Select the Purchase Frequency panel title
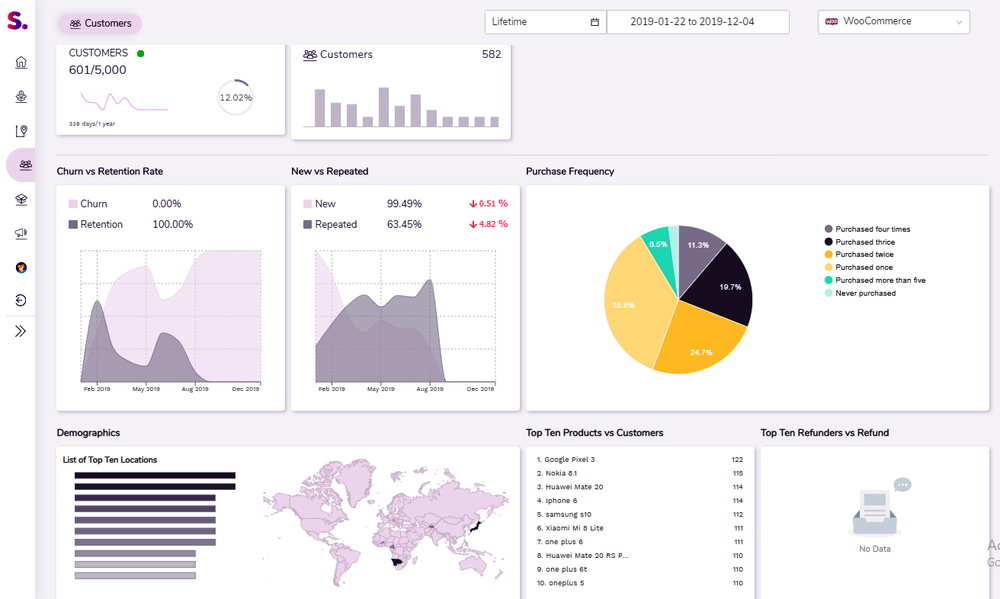 (x=570, y=171)
